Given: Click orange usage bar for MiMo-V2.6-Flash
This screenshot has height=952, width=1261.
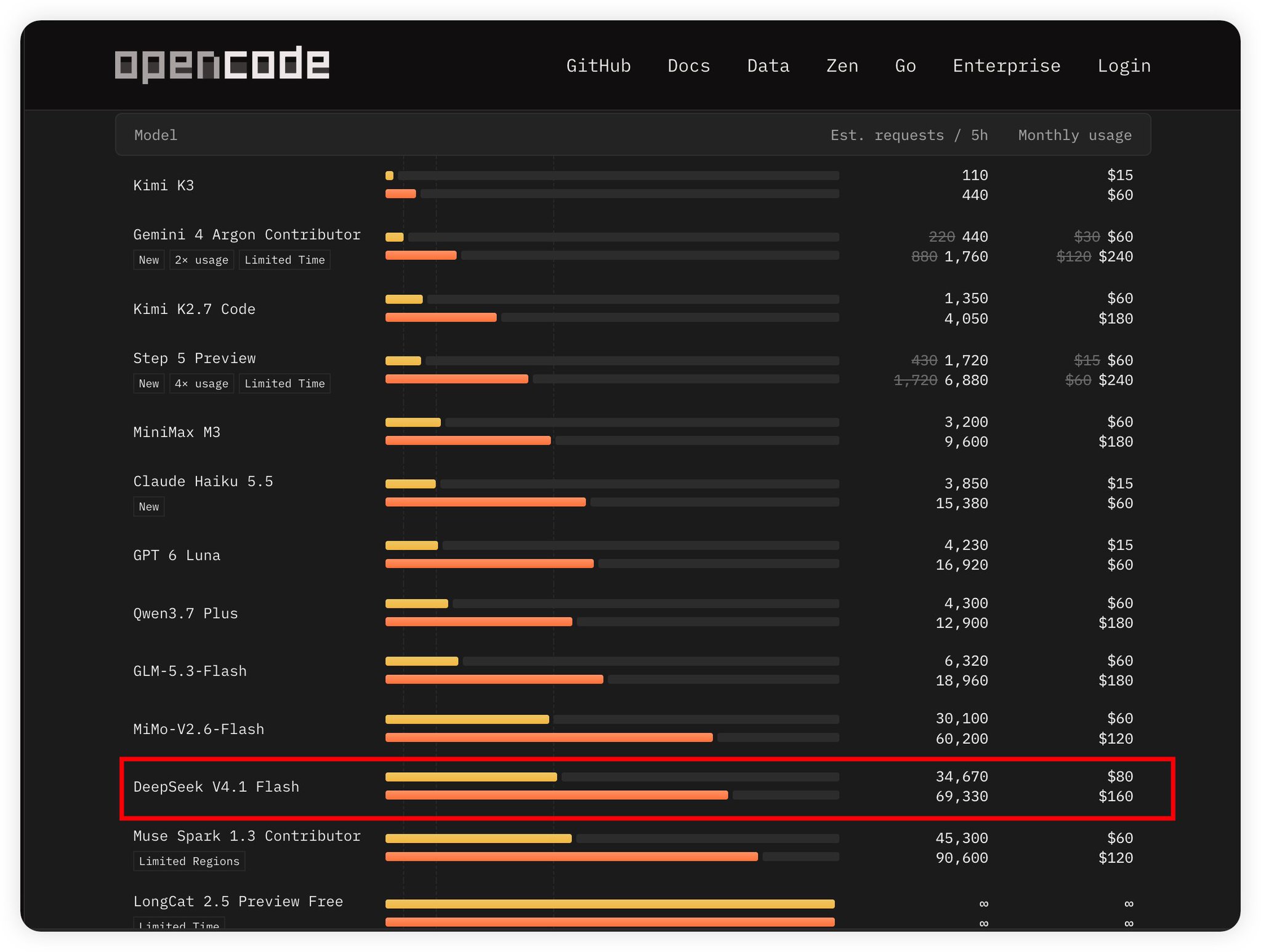Looking at the screenshot, I should click(x=549, y=737).
